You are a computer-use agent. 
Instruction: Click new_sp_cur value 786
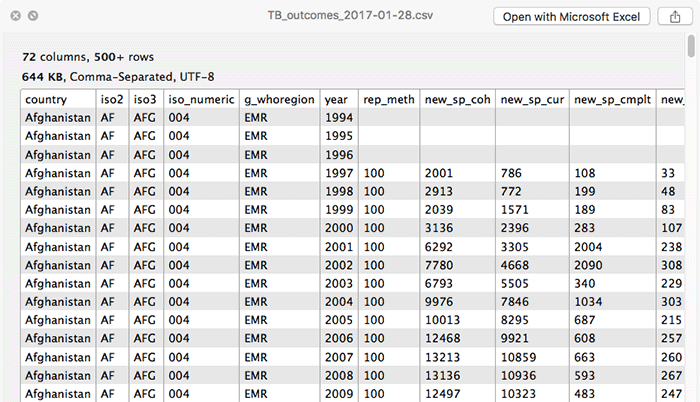point(511,173)
